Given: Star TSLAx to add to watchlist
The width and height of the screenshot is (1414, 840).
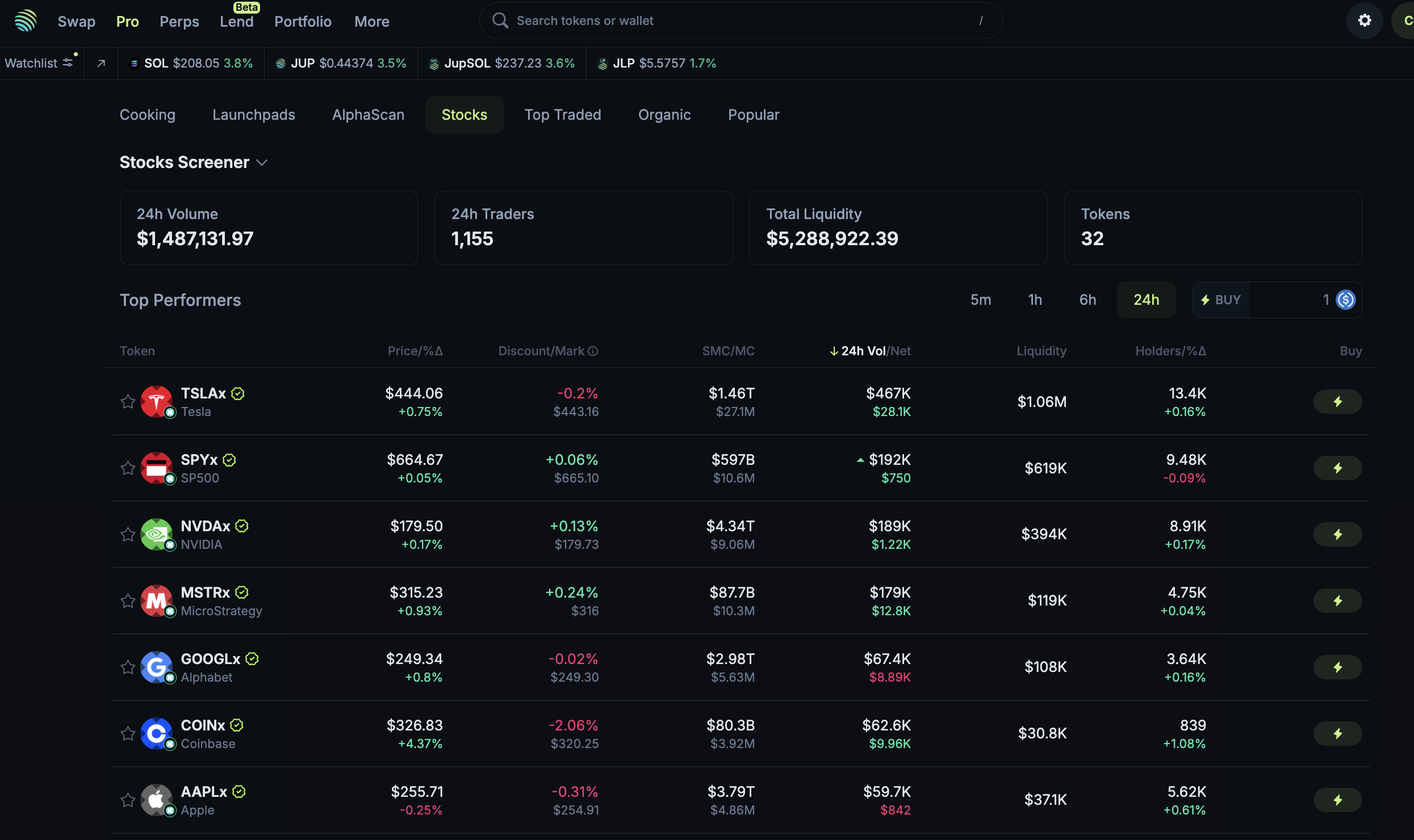Looking at the screenshot, I should click(128, 402).
